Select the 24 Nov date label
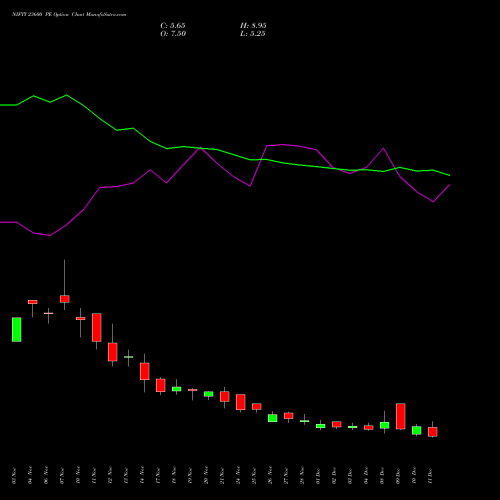Viewport: 500px width, 500px height. coord(238,476)
